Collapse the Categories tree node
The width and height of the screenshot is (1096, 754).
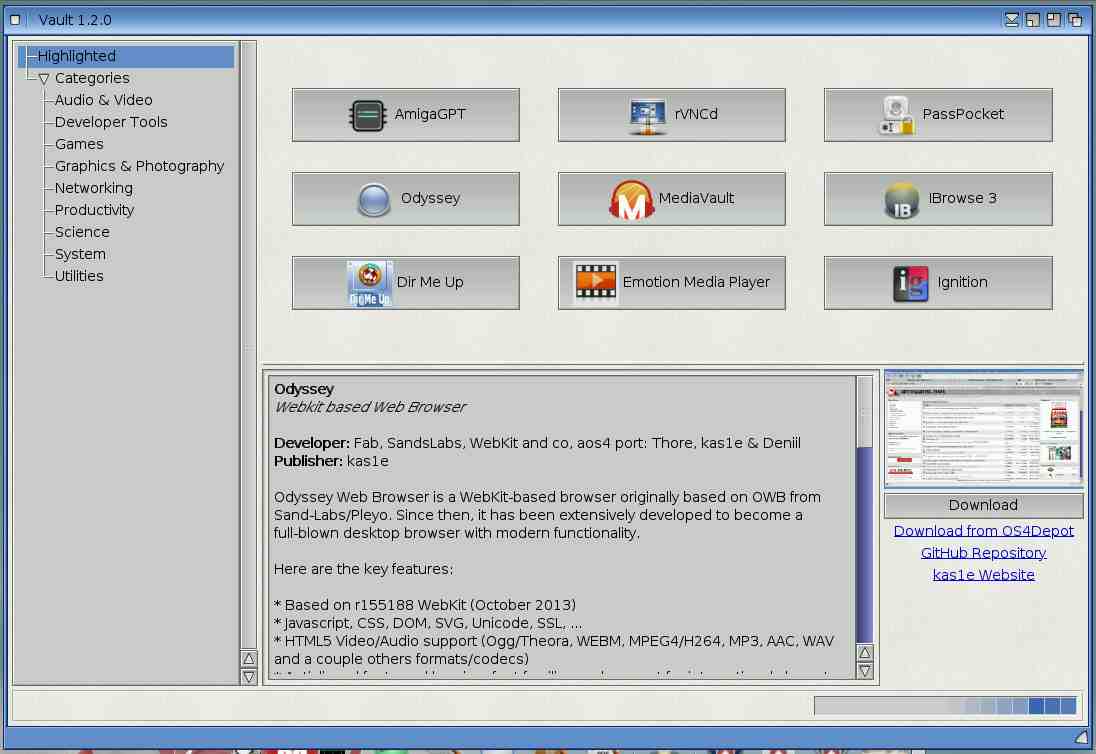click(x=44, y=78)
